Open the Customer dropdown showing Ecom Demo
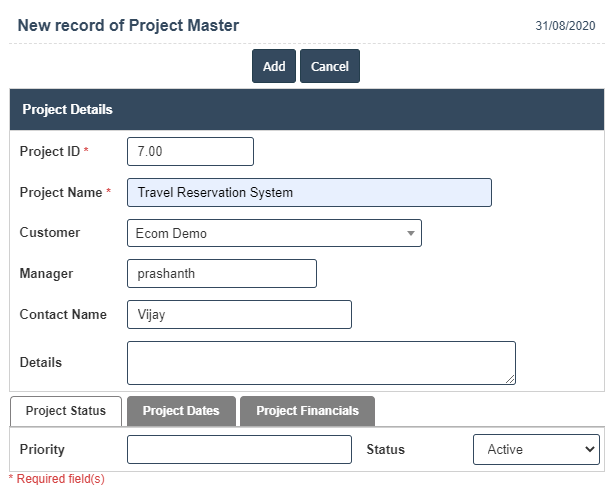Screen dimensions: 610x502 point(274,233)
